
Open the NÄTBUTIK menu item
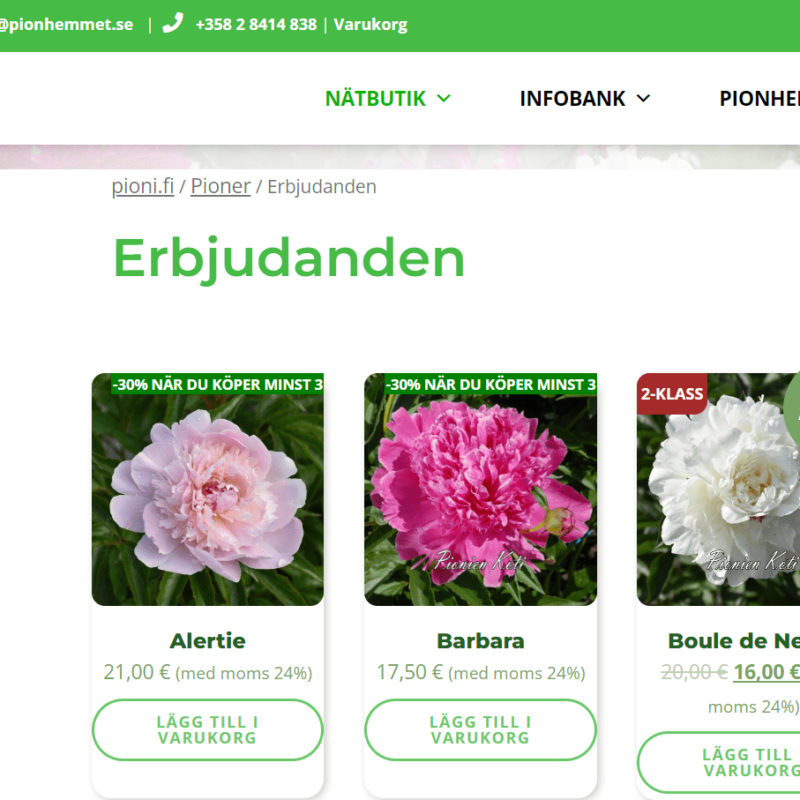coord(375,98)
